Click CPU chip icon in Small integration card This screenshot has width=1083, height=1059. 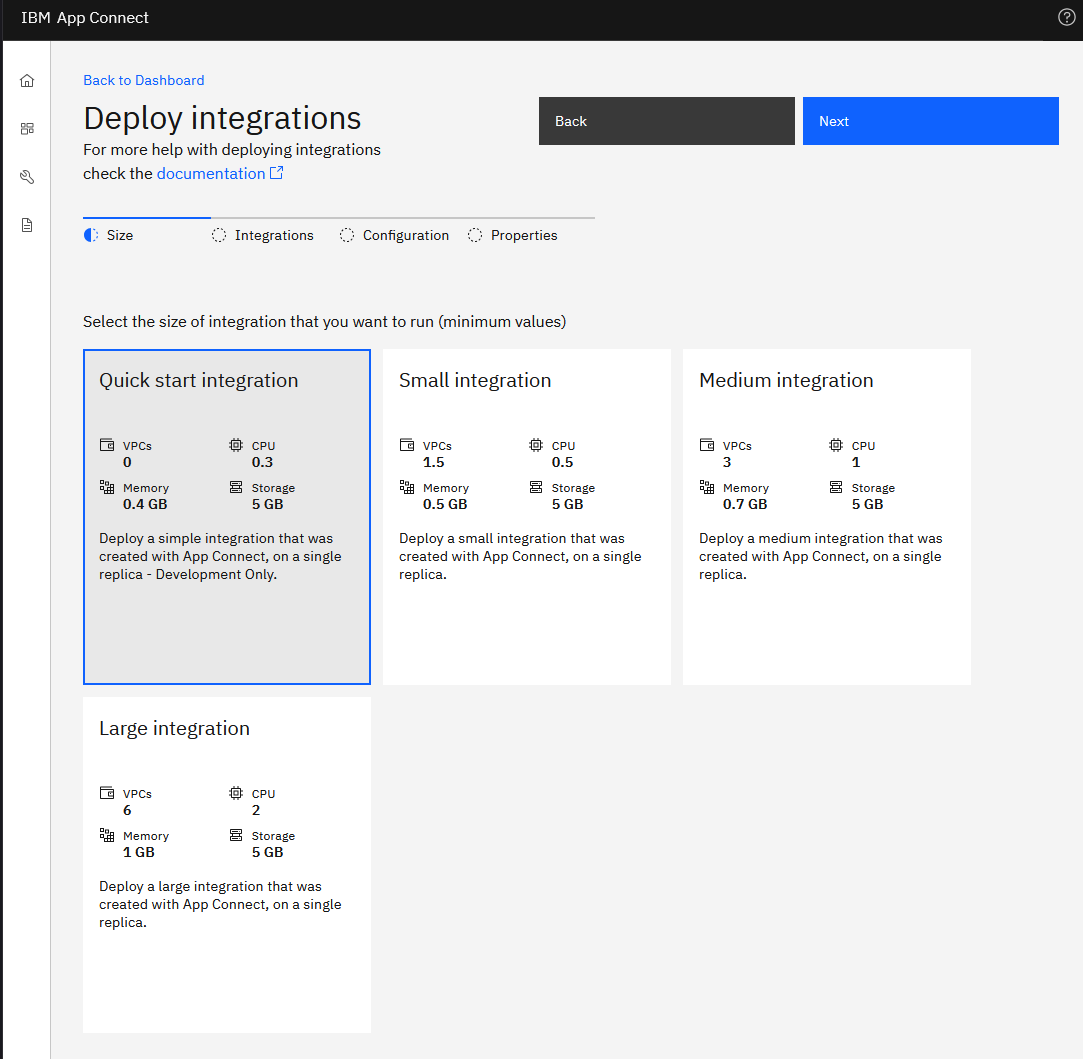click(x=535, y=445)
